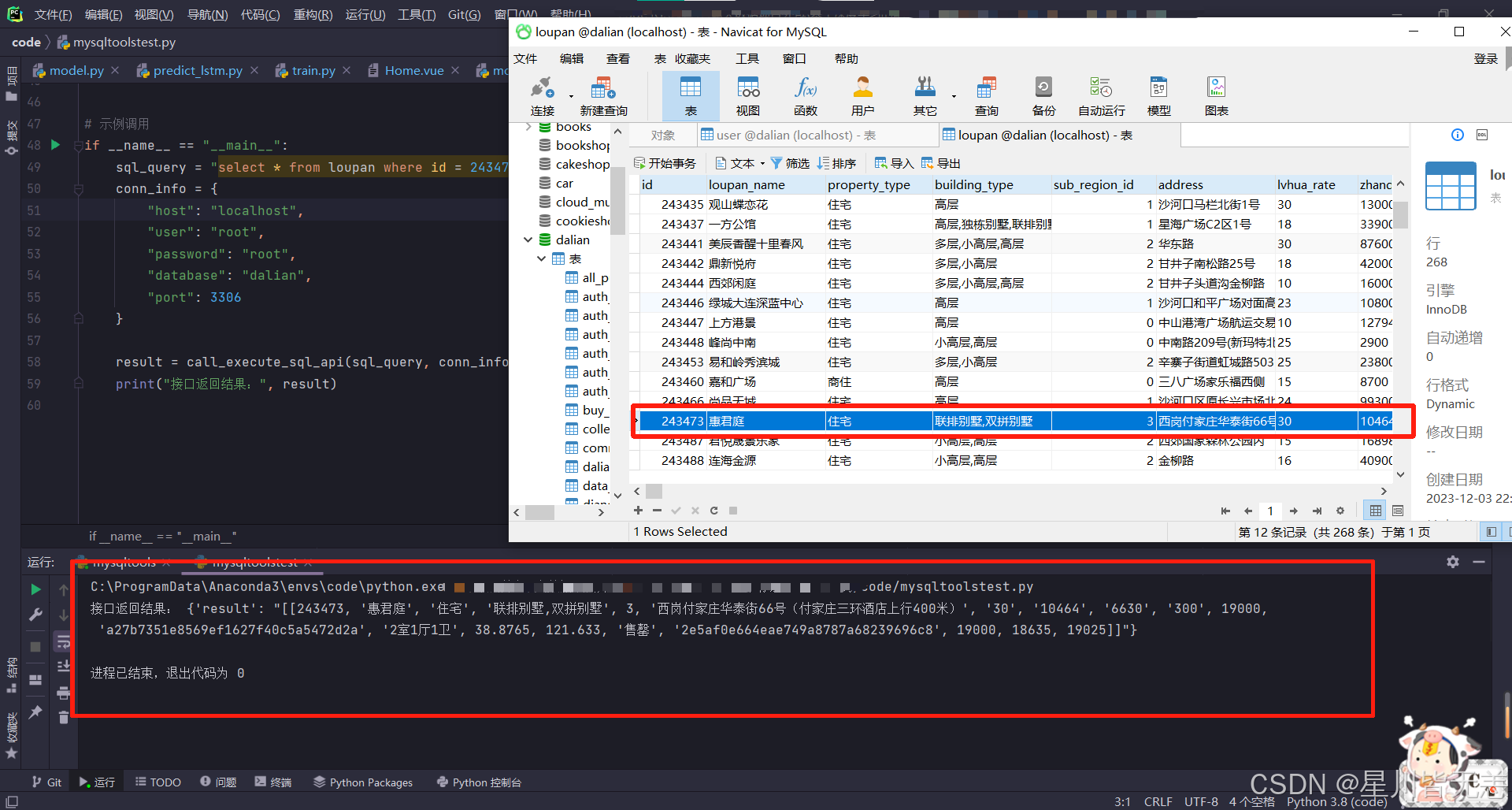Go to the last page of records

pyautogui.click(x=1317, y=511)
